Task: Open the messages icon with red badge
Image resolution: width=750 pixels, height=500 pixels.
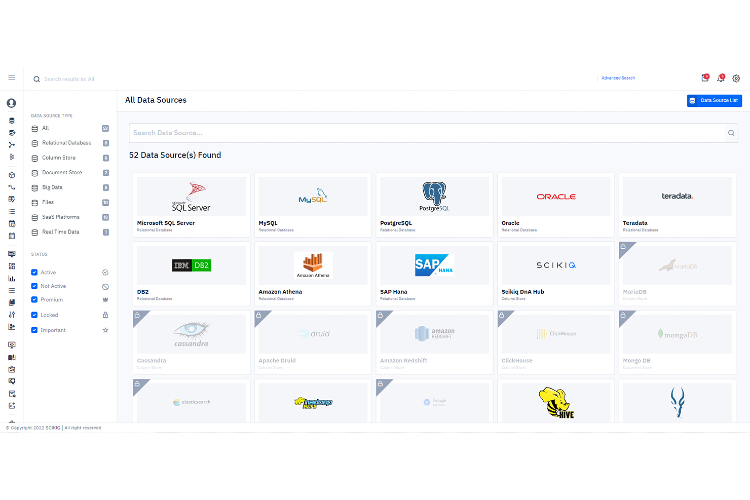Action: tap(705, 78)
